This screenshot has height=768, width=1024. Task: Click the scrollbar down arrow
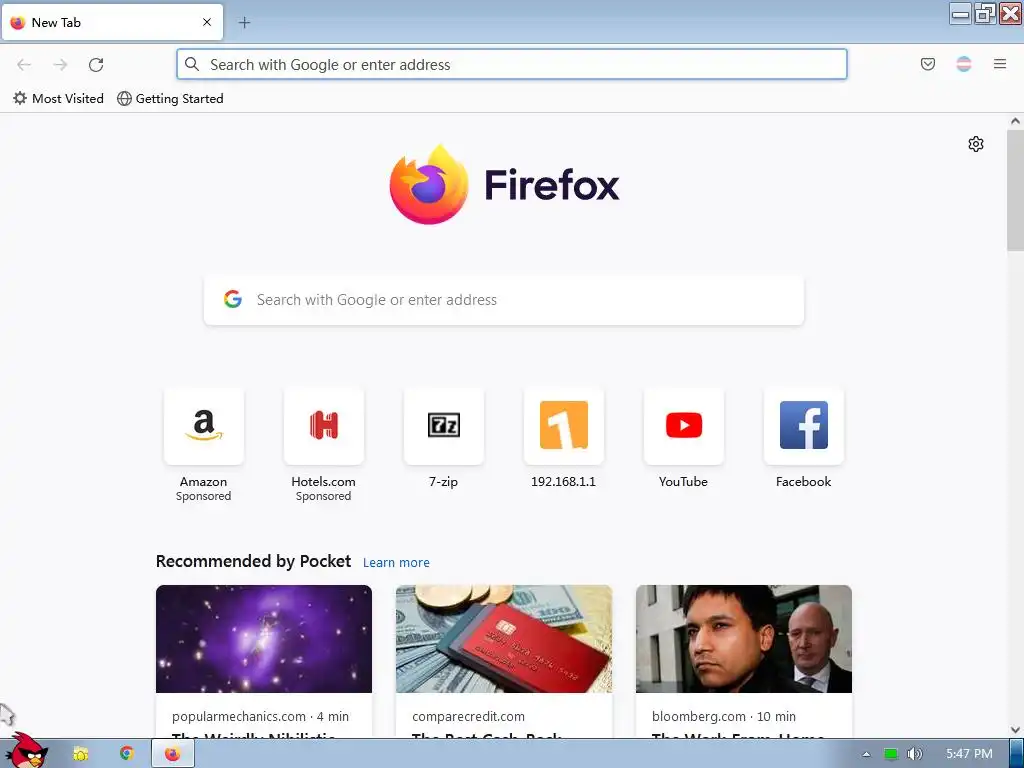tap(1015, 729)
